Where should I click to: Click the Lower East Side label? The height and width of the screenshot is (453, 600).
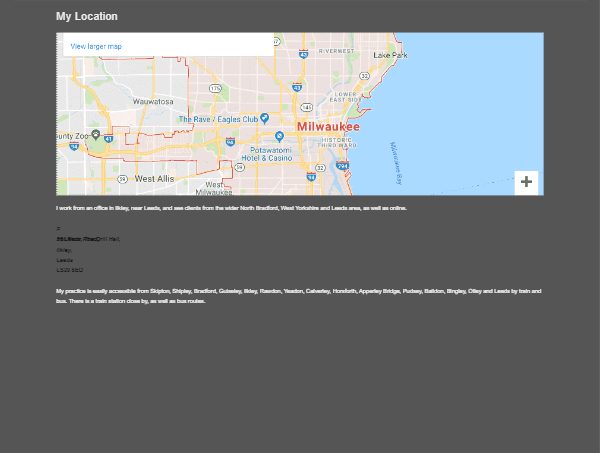tap(346, 97)
